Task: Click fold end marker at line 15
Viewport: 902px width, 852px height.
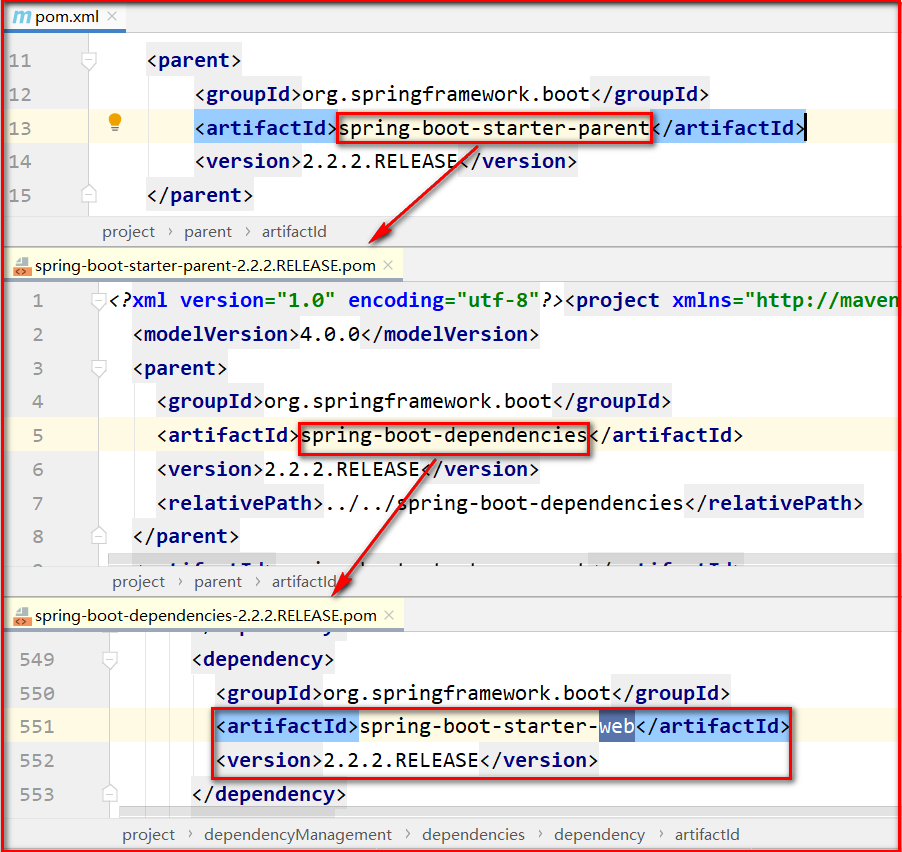Action: pyautogui.click(x=89, y=194)
